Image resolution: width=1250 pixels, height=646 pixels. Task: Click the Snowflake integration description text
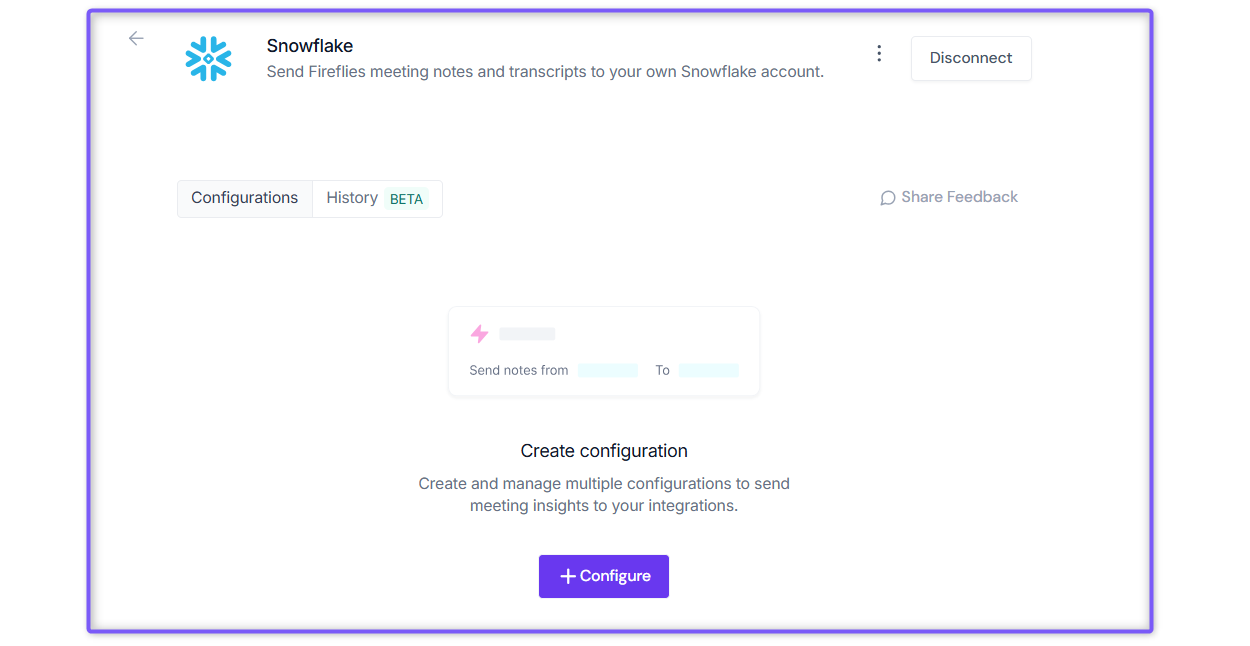coord(545,72)
